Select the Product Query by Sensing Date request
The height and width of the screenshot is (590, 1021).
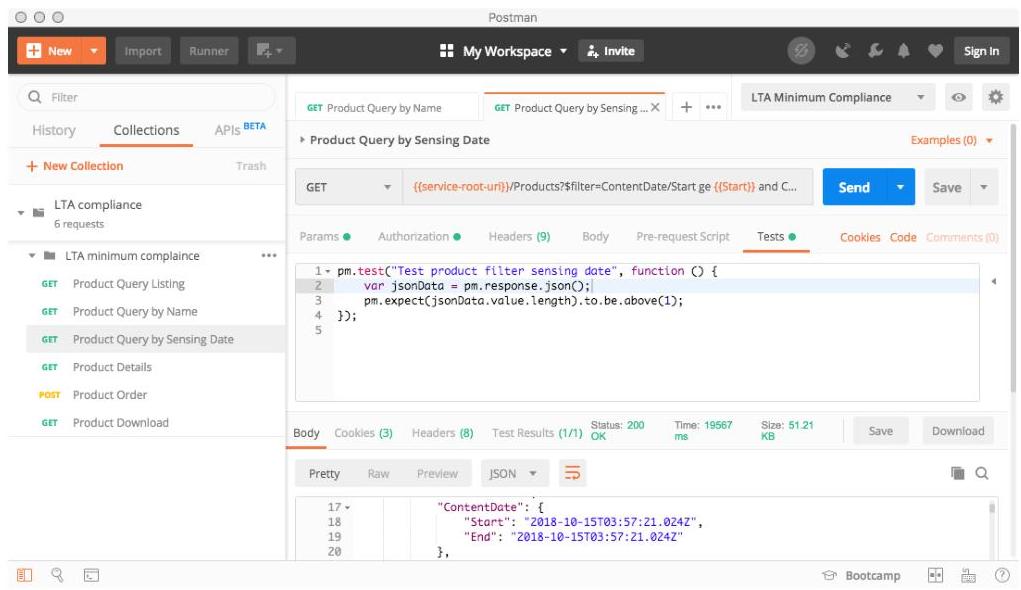point(156,339)
